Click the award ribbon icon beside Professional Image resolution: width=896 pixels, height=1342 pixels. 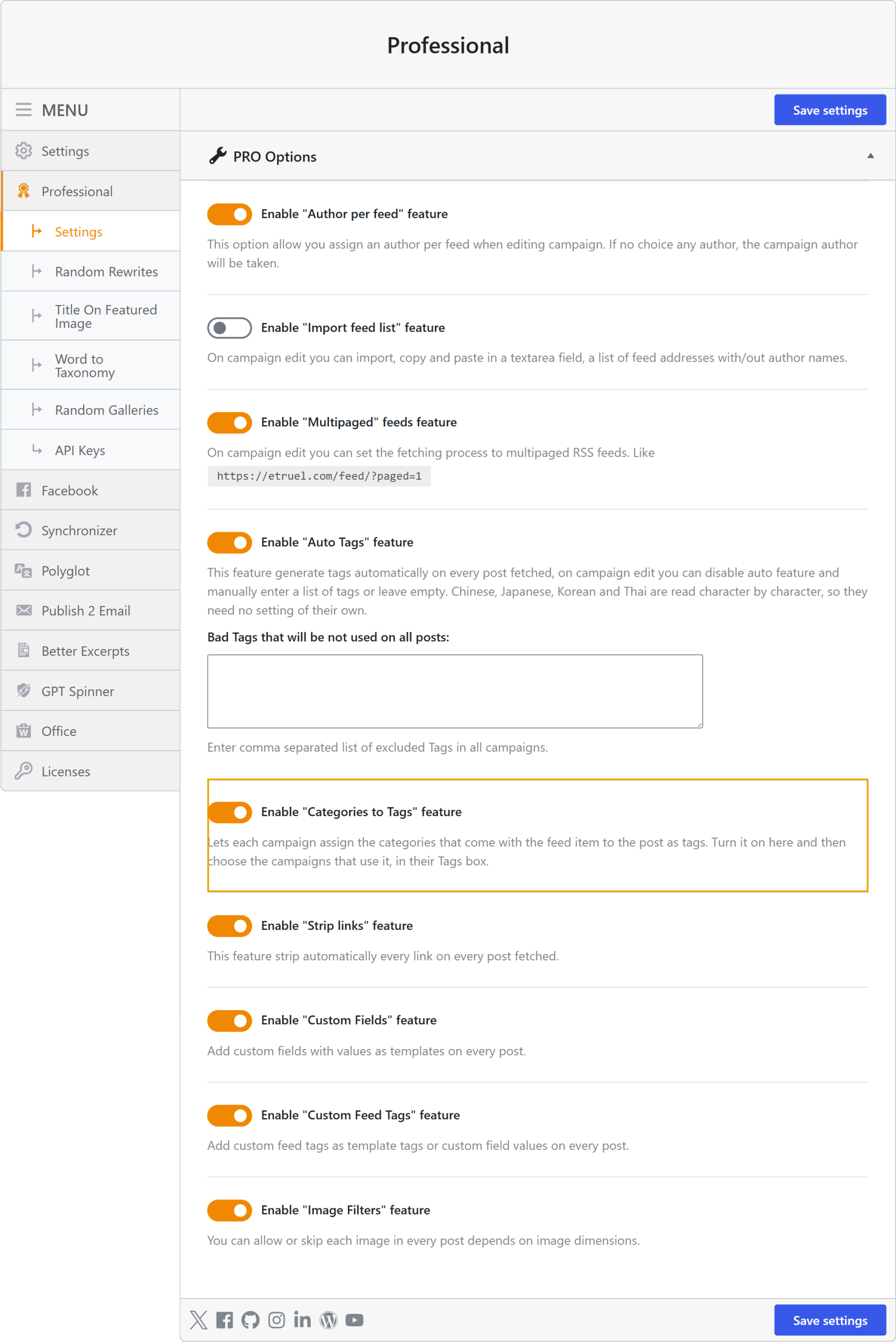(x=24, y=191)
